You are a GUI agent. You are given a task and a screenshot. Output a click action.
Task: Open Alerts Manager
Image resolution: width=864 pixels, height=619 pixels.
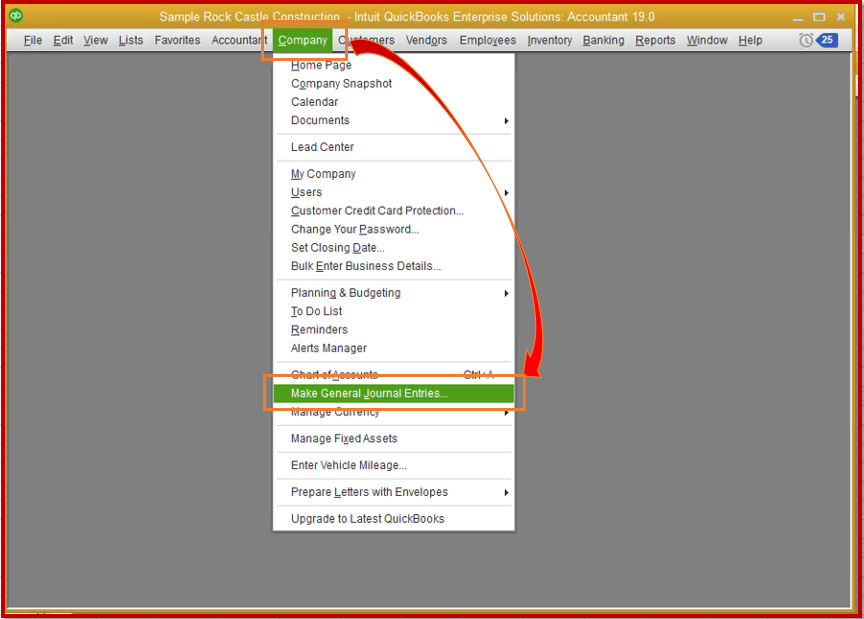pos(394,348)
